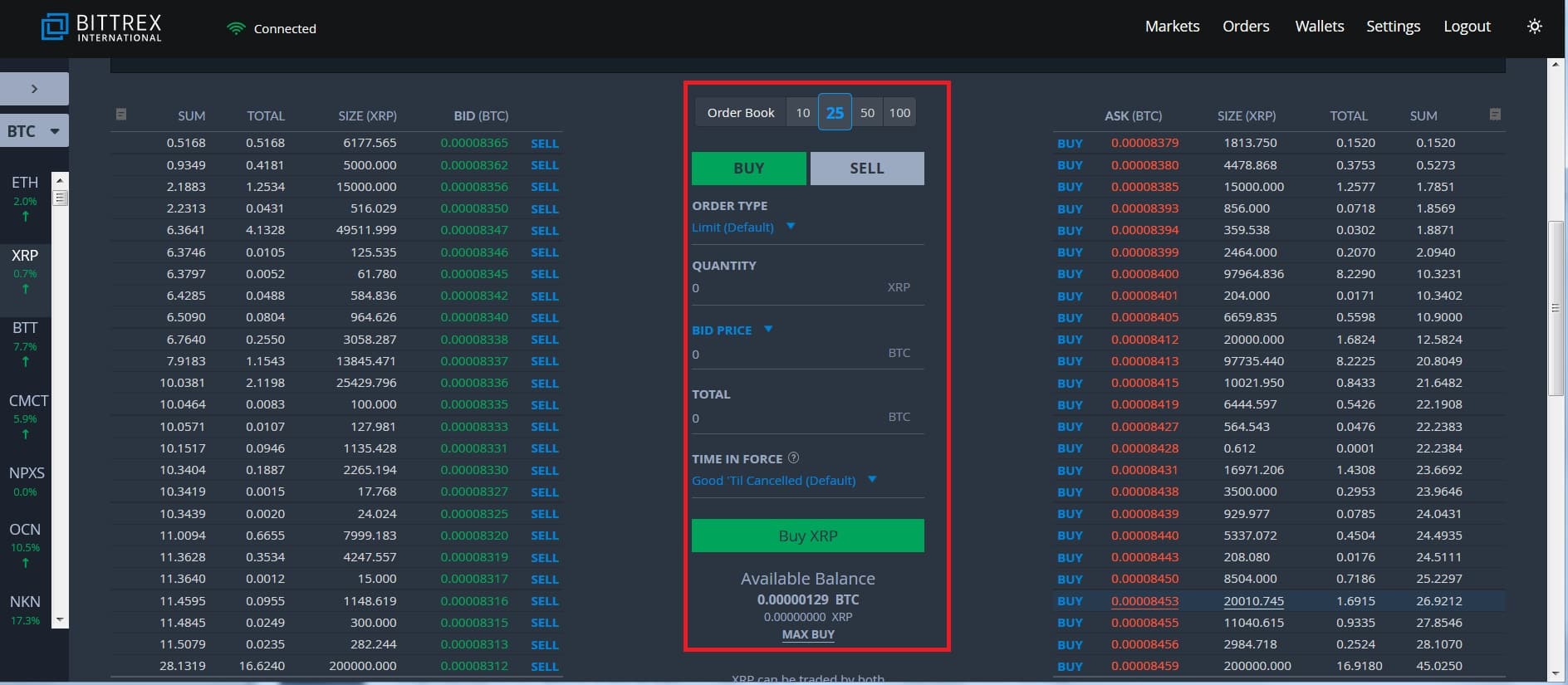Click BUY at ask 0.00008379

1070,144
